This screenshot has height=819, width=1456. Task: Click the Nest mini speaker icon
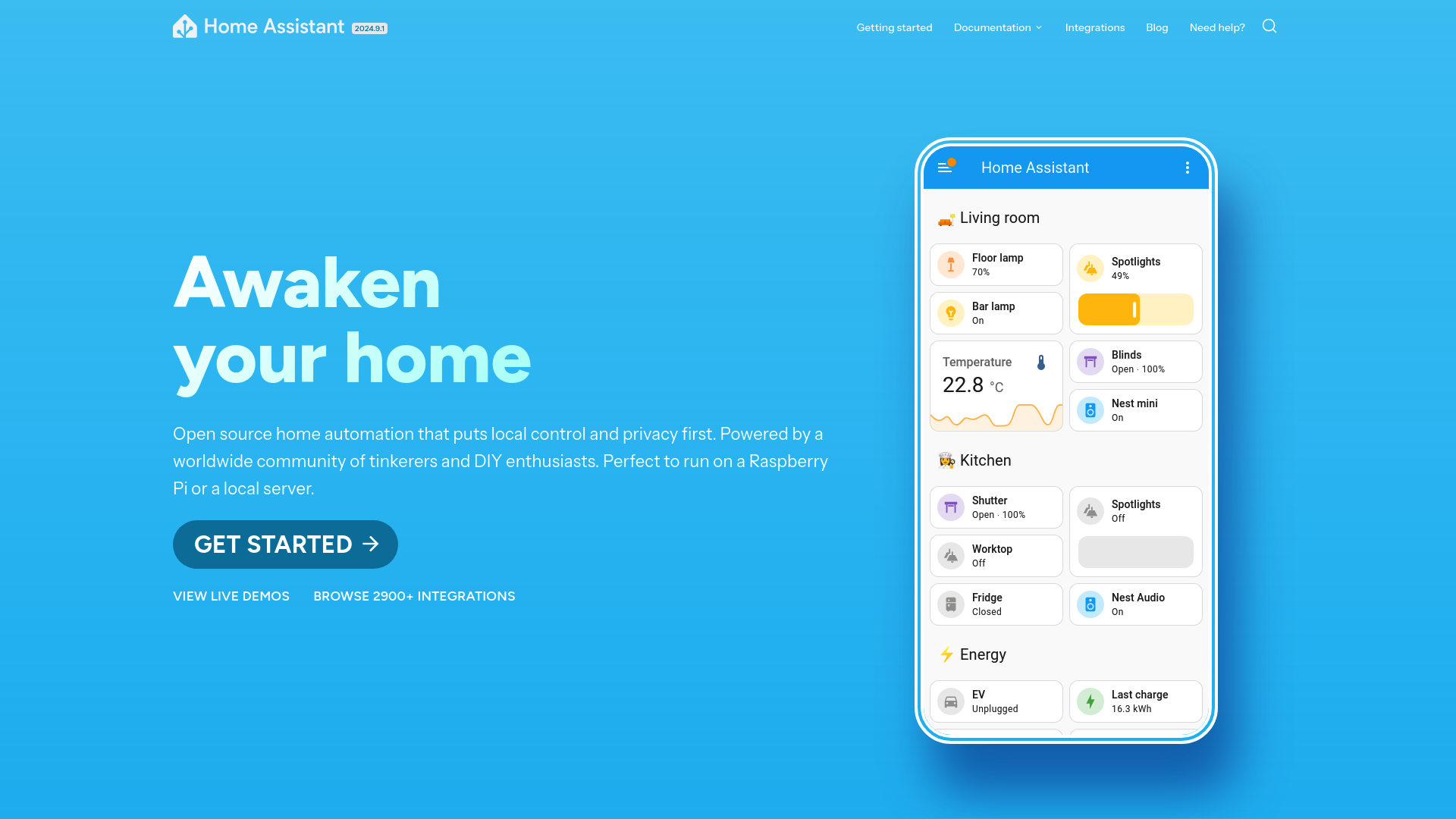(1090, 410)
